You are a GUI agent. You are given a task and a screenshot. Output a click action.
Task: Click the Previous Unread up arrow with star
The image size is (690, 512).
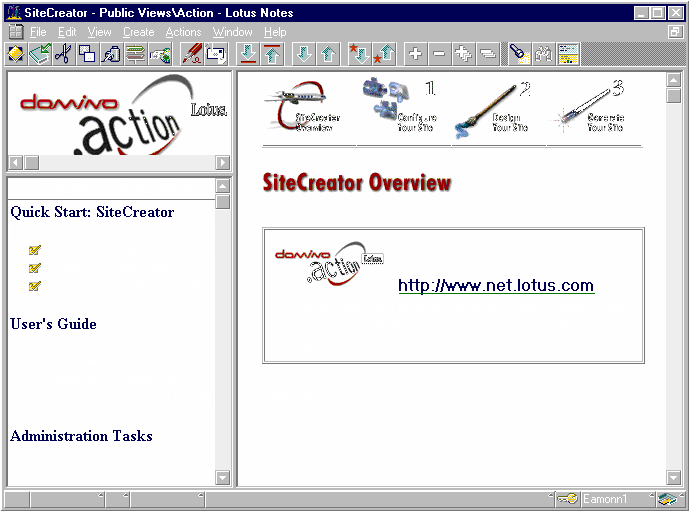coord(384,54)
